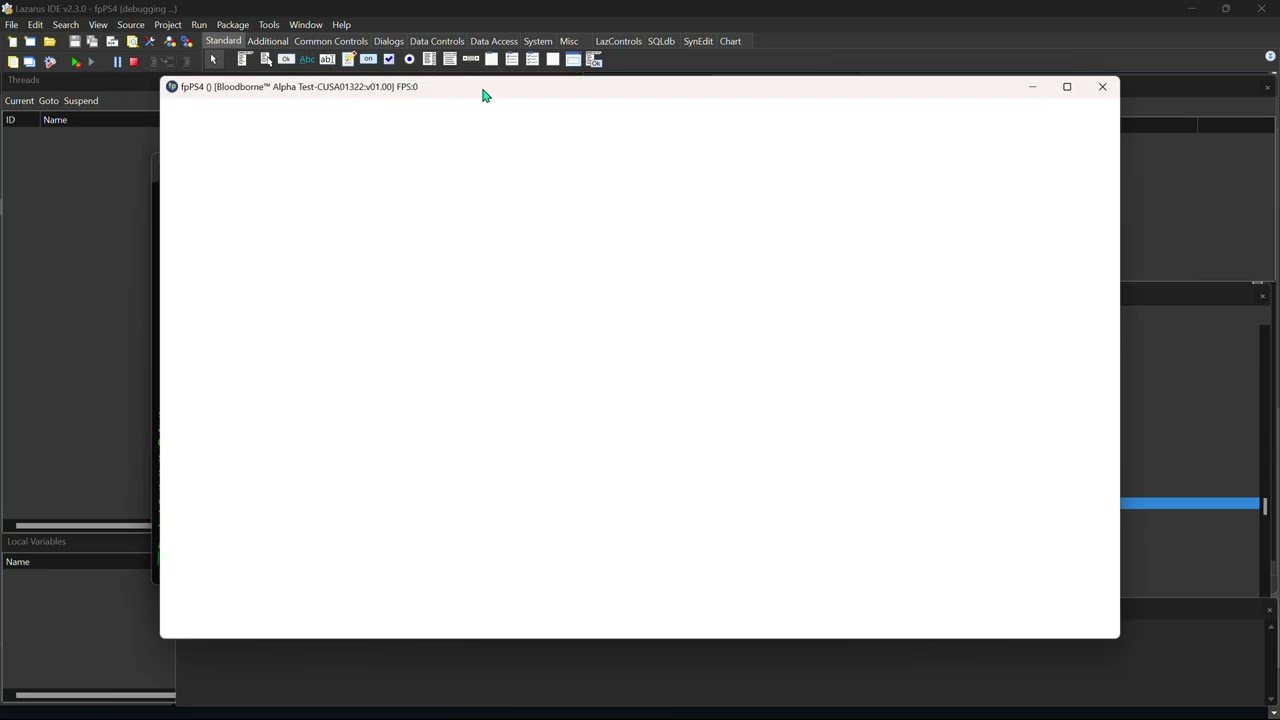
Task: Click the New Unit icon in toolbar
Action: pos(12,41)
